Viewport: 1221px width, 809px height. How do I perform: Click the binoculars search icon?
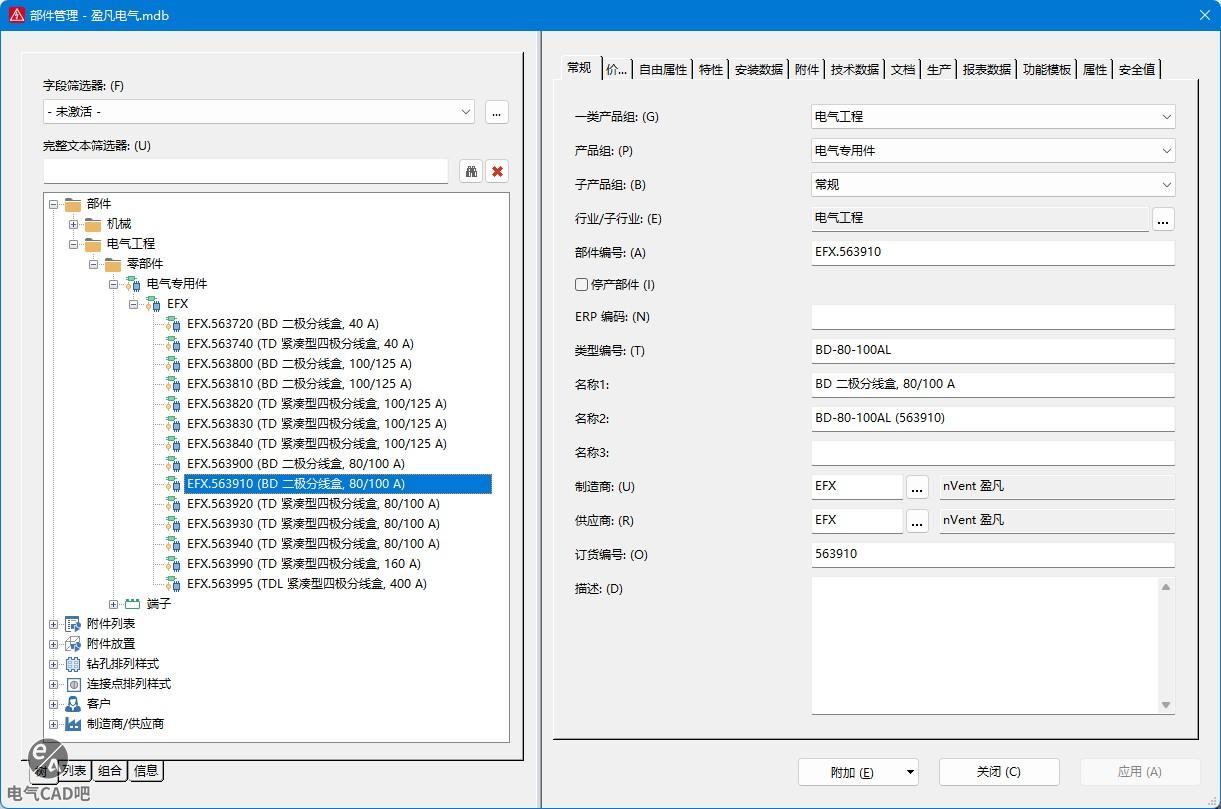(x=471, y=171)
